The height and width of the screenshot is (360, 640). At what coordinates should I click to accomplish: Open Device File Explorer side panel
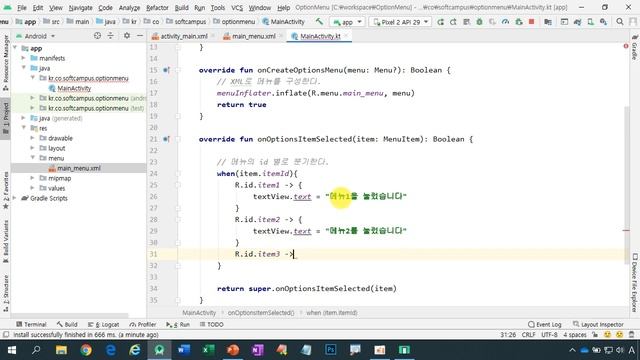point(635,283)
